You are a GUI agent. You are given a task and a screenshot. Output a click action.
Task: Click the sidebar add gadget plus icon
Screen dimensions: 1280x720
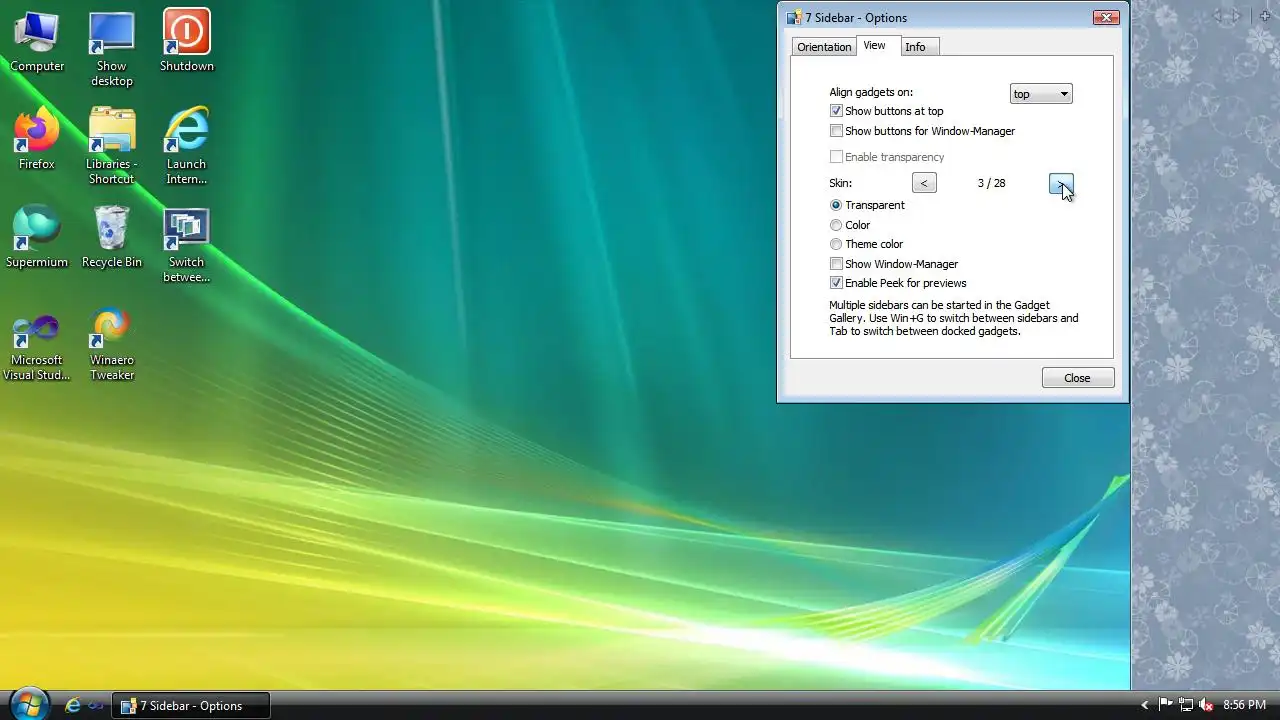[x=1265, y=16]
